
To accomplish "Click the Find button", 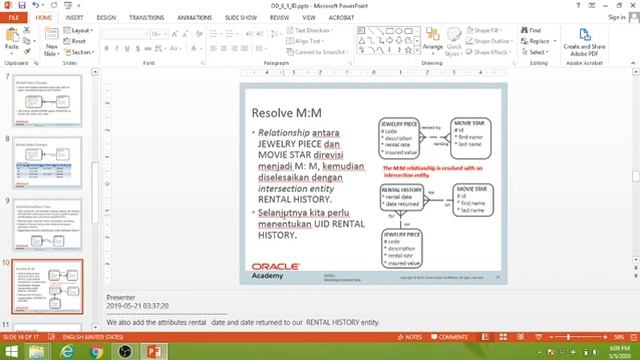I will point(531,31).
